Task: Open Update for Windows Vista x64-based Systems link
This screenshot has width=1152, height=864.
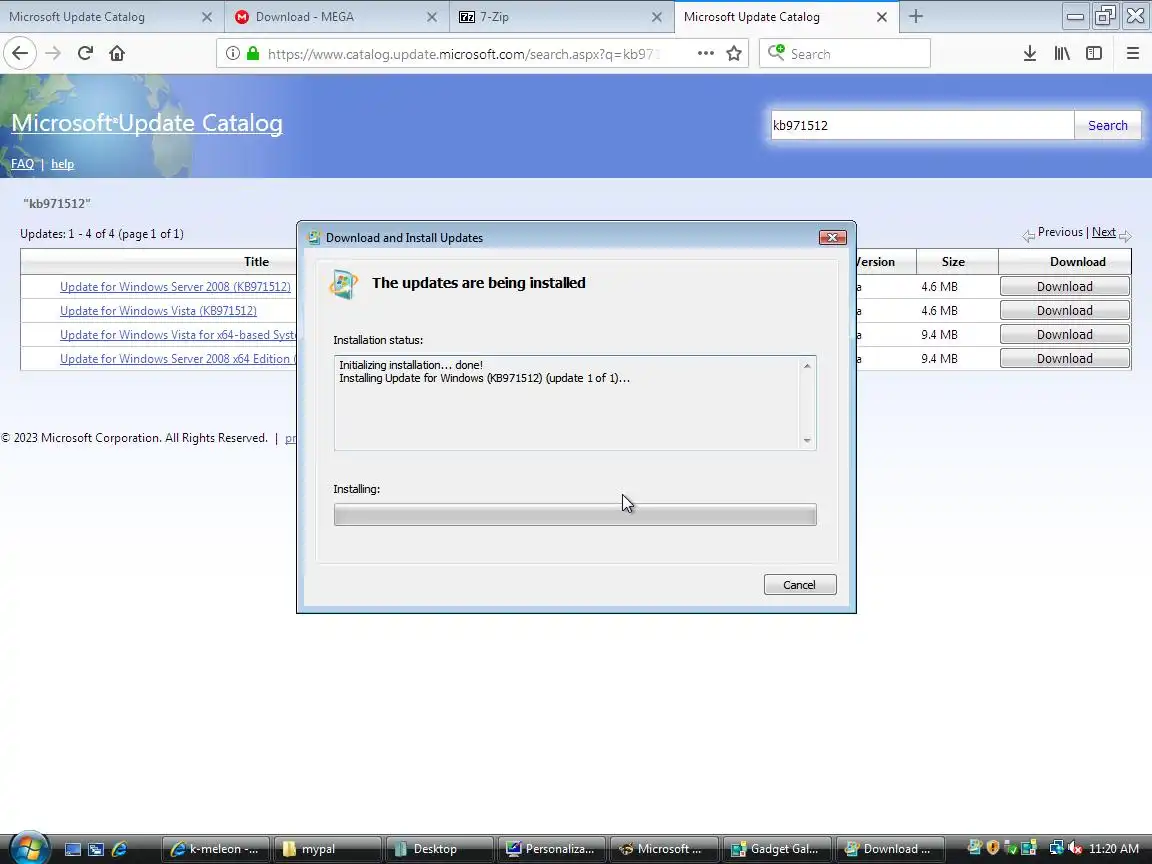Action: pyautogui.click(x=178, y=335)
